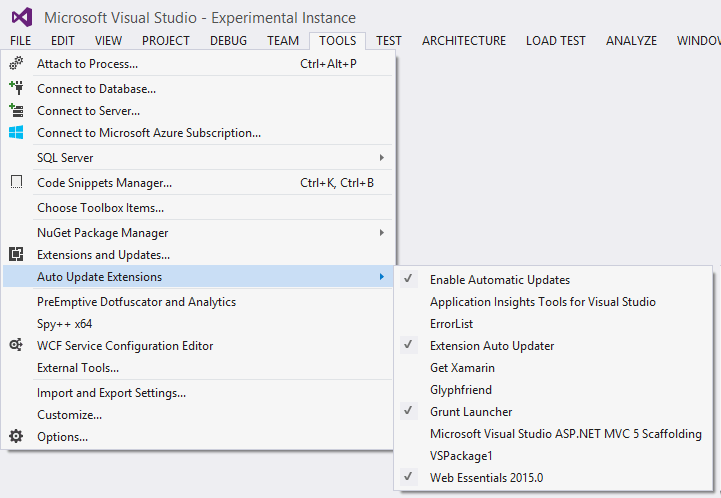Click the Connect to Database plug icon

[16, 88]
